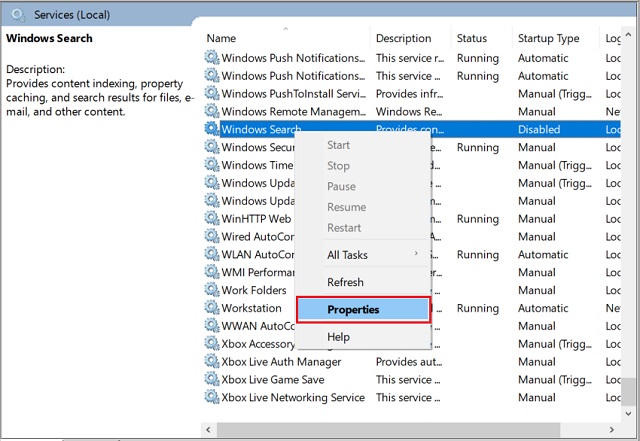Select the Windows Remote Management service name
The width and height of the screenshot is (640, 441).
tap(293, 111)
